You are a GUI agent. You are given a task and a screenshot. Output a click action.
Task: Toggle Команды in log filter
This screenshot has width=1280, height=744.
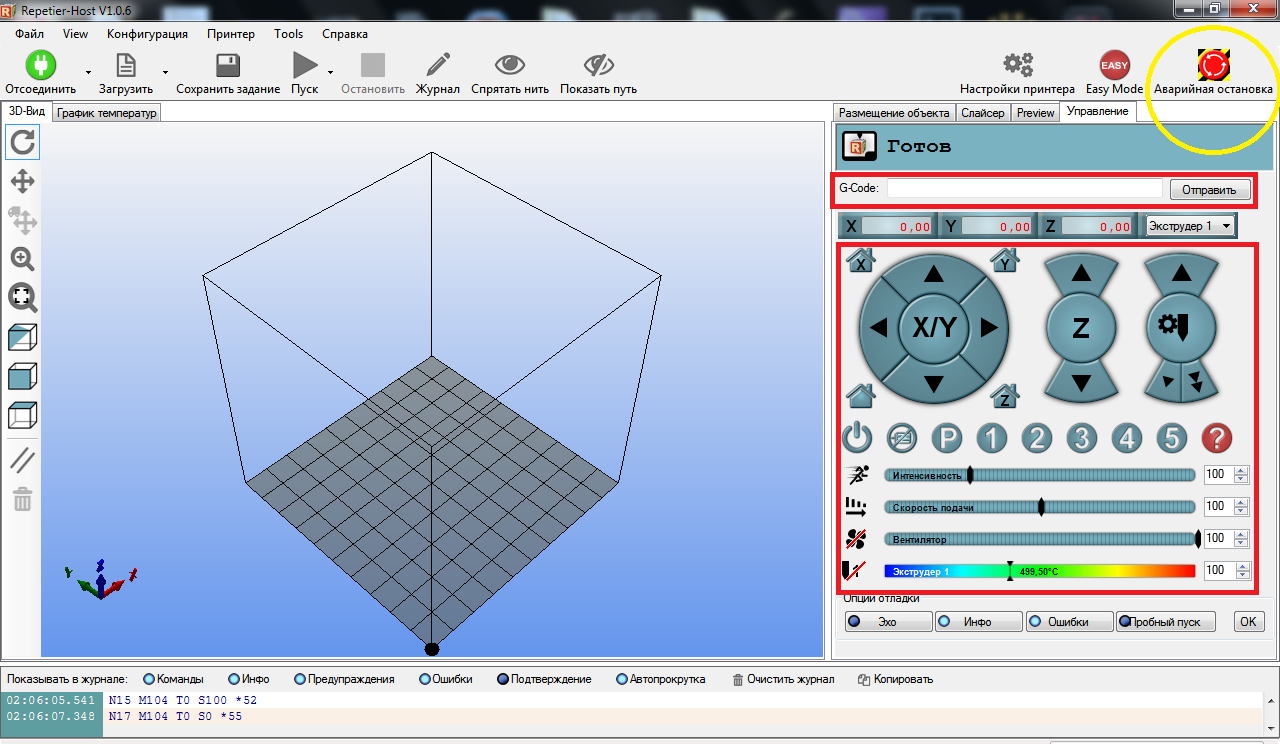click(174, 679)
